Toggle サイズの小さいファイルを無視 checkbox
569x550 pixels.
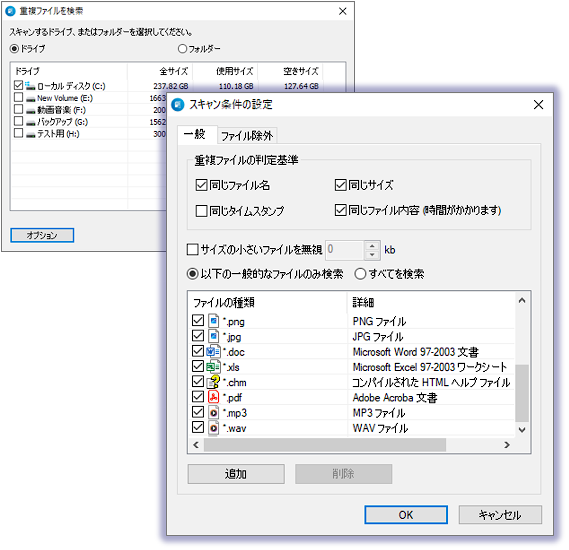(192, 250)
